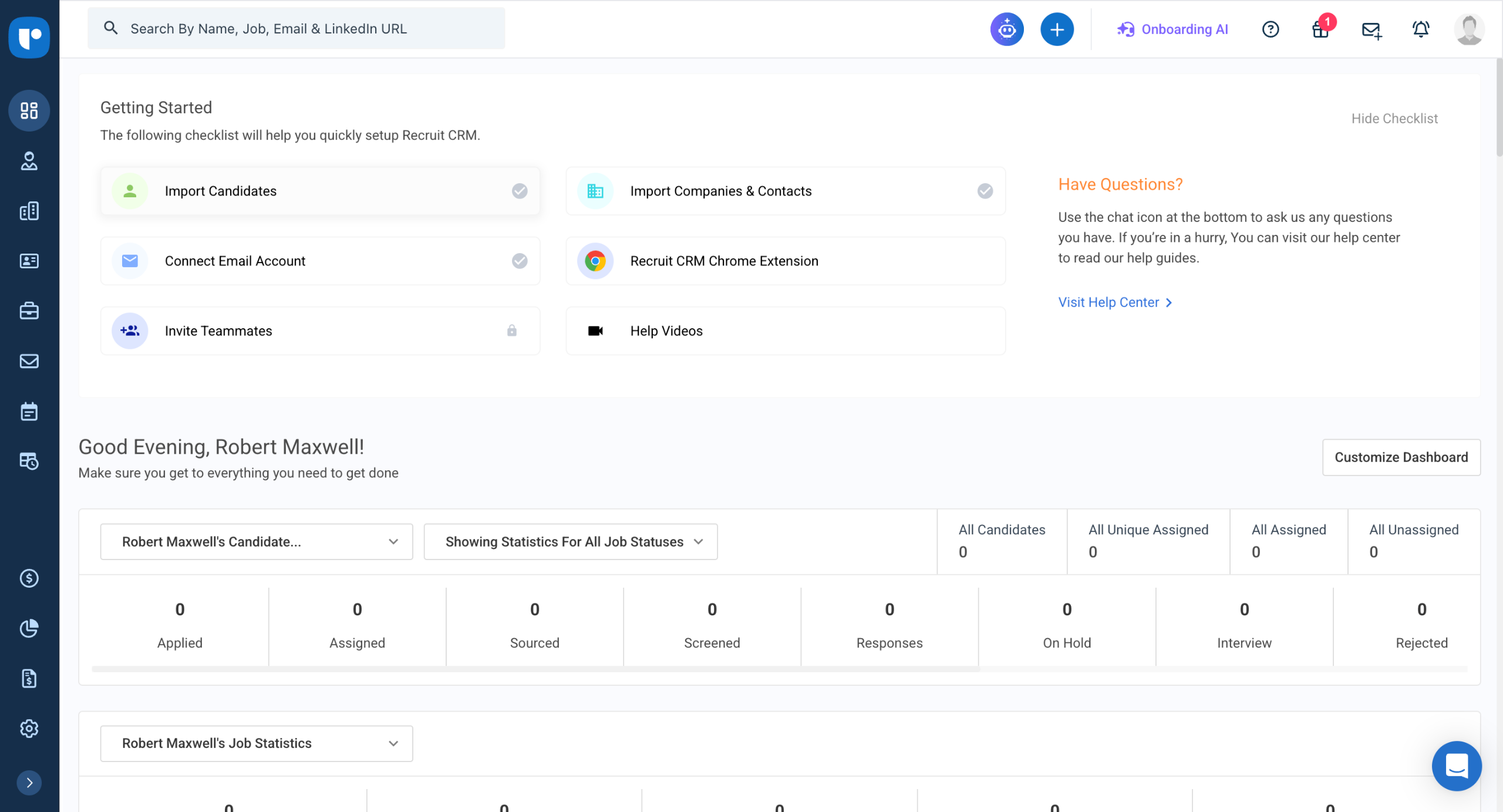
Task: Expand Robert Maxwell's Job Statistics dropdown
Action: coord(257,743)
